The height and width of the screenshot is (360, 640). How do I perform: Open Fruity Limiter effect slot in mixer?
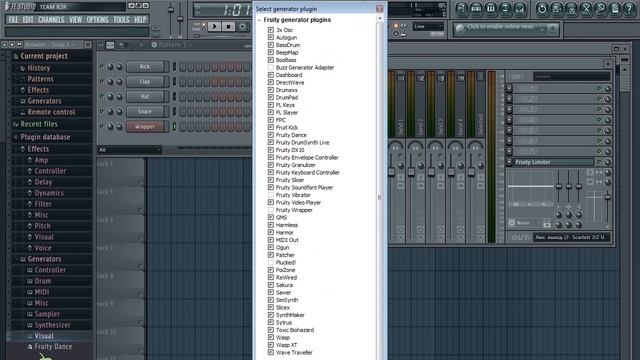pyautogui.click(x=553, y=162)
